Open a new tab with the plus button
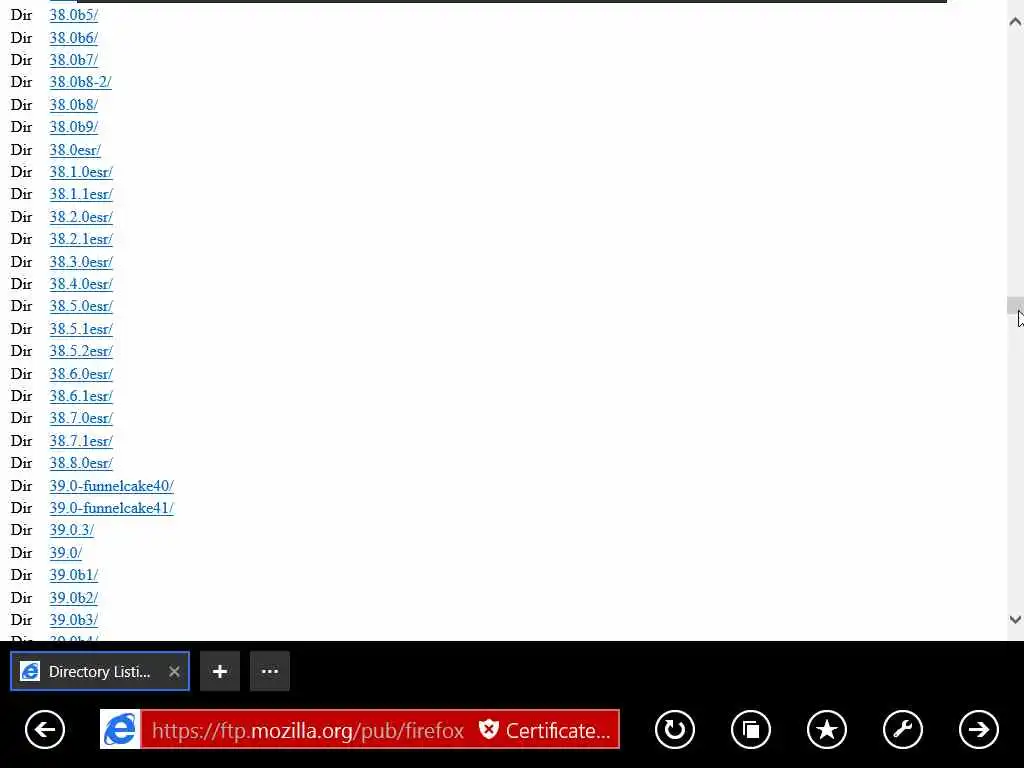This screenshot has width=1024, height=768. [x=220, y=671]
